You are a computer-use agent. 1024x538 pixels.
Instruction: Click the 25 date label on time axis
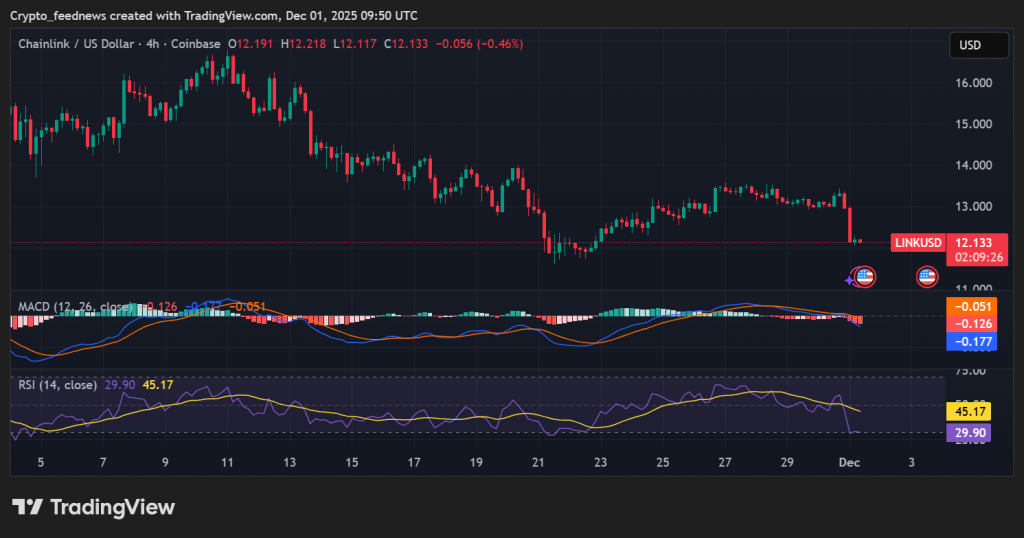click(x=663, y=462)
